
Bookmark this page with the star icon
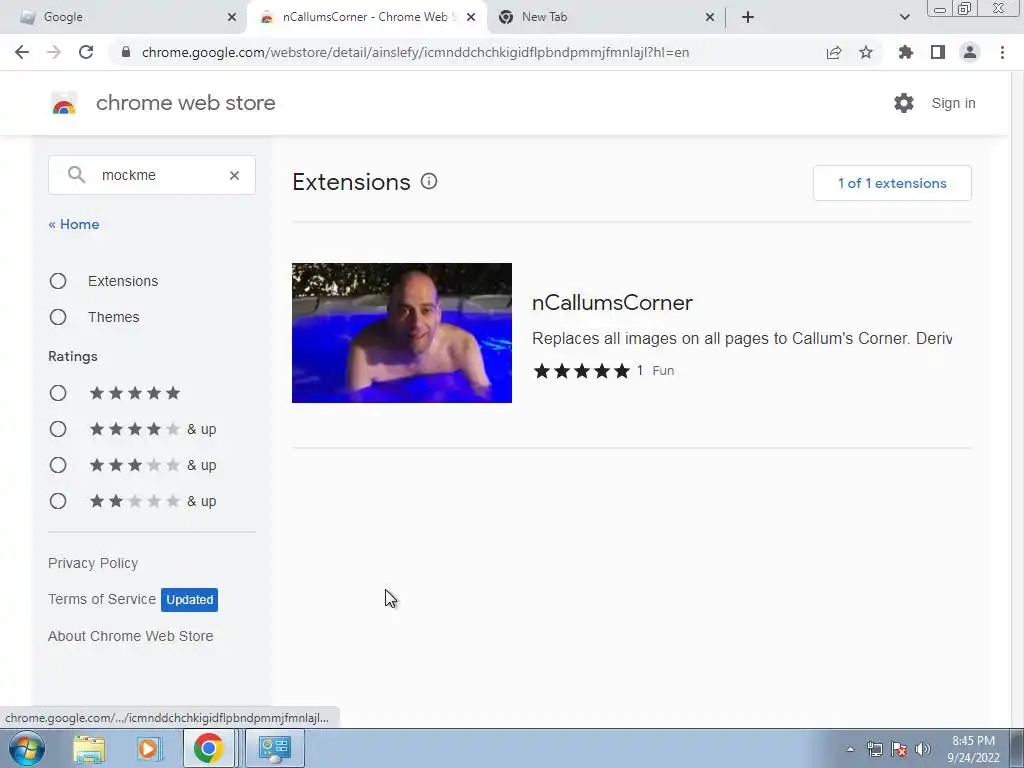[866, 52]
